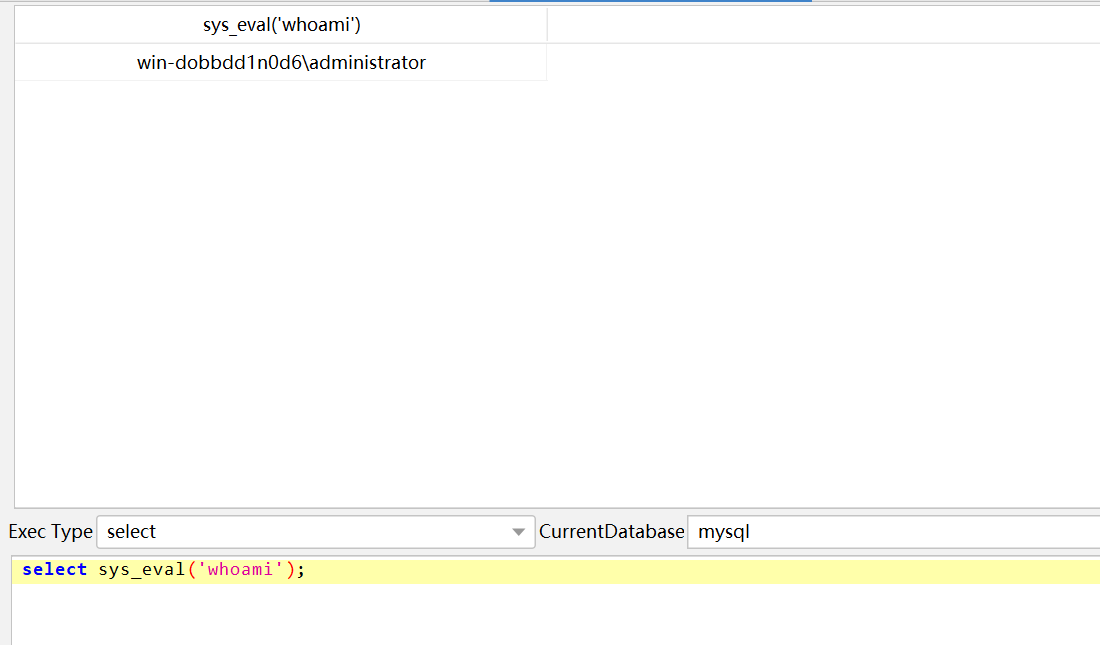Click the pink 'whoami' string in editor
Viewport: 1100px width, 645px height.
click(240, 570)
